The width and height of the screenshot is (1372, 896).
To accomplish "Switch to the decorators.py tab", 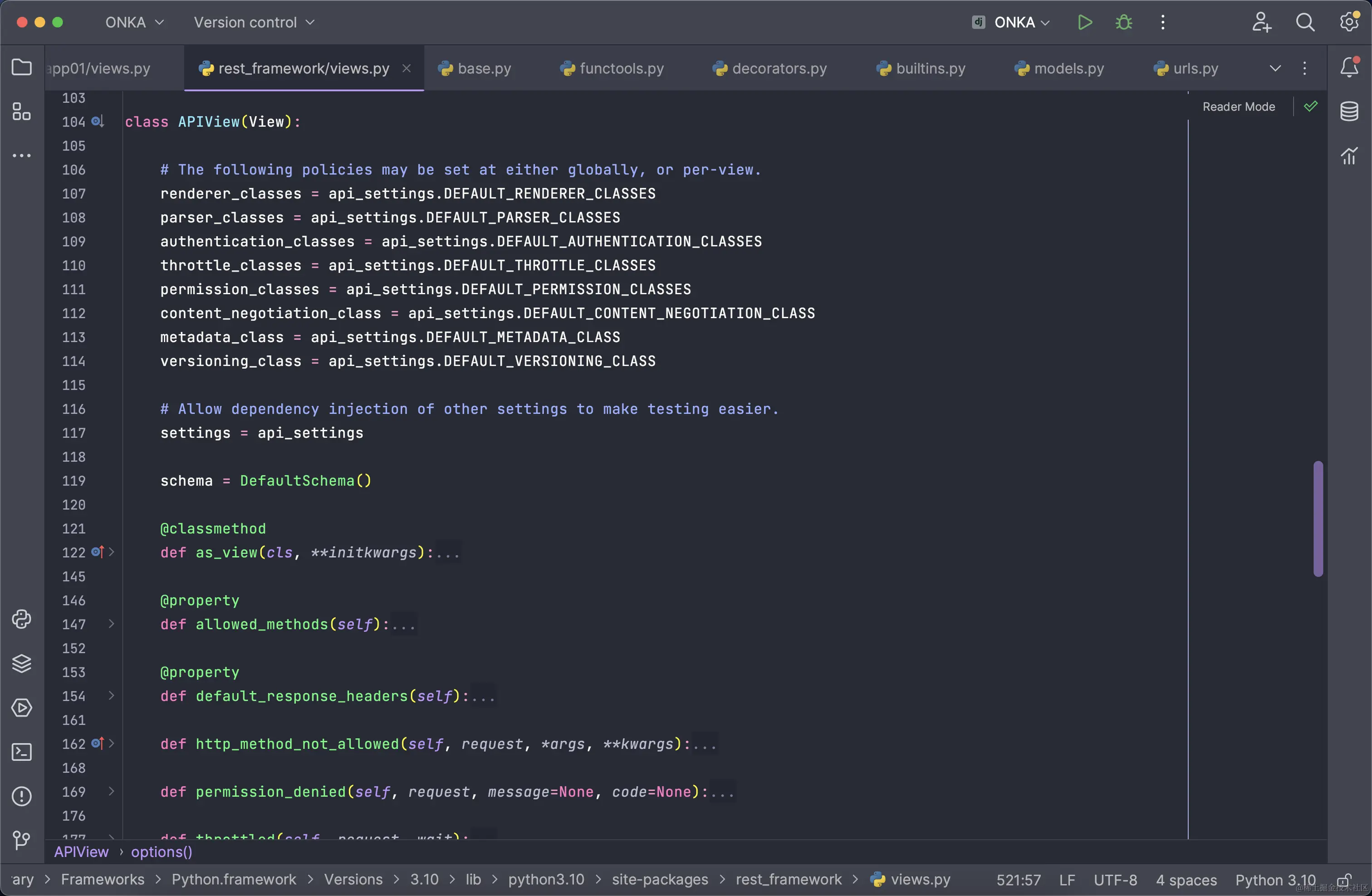I will pos(769,69).
